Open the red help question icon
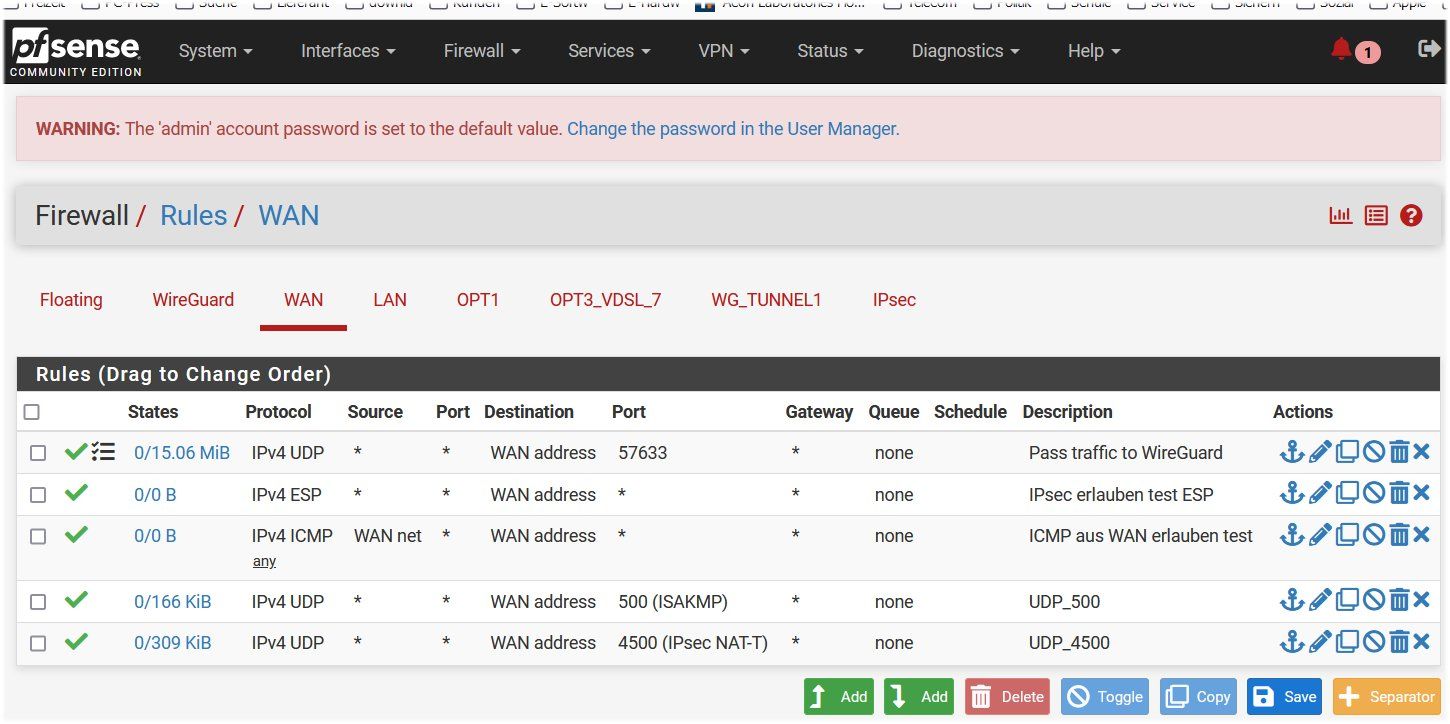The image size is (1450, 724). point(1411,215)
